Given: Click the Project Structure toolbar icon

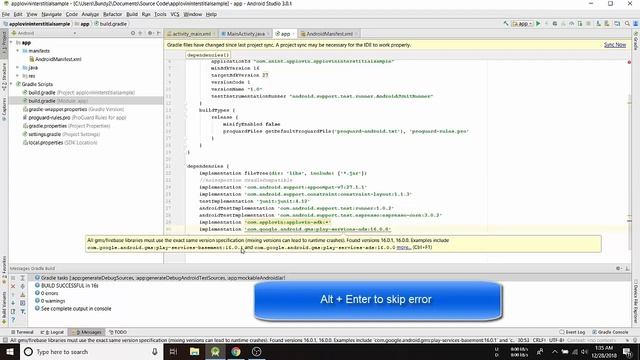Looking at the screenshot, I should point(617,24).
